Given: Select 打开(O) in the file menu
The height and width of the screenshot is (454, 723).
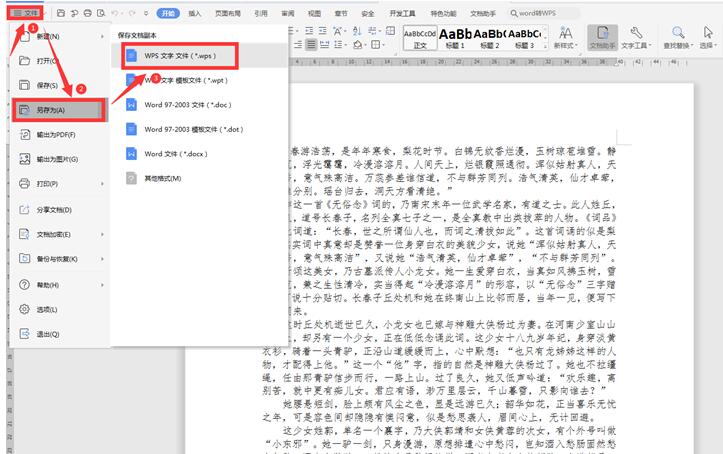Looking at the screenshot, I should tap(60, 60).
